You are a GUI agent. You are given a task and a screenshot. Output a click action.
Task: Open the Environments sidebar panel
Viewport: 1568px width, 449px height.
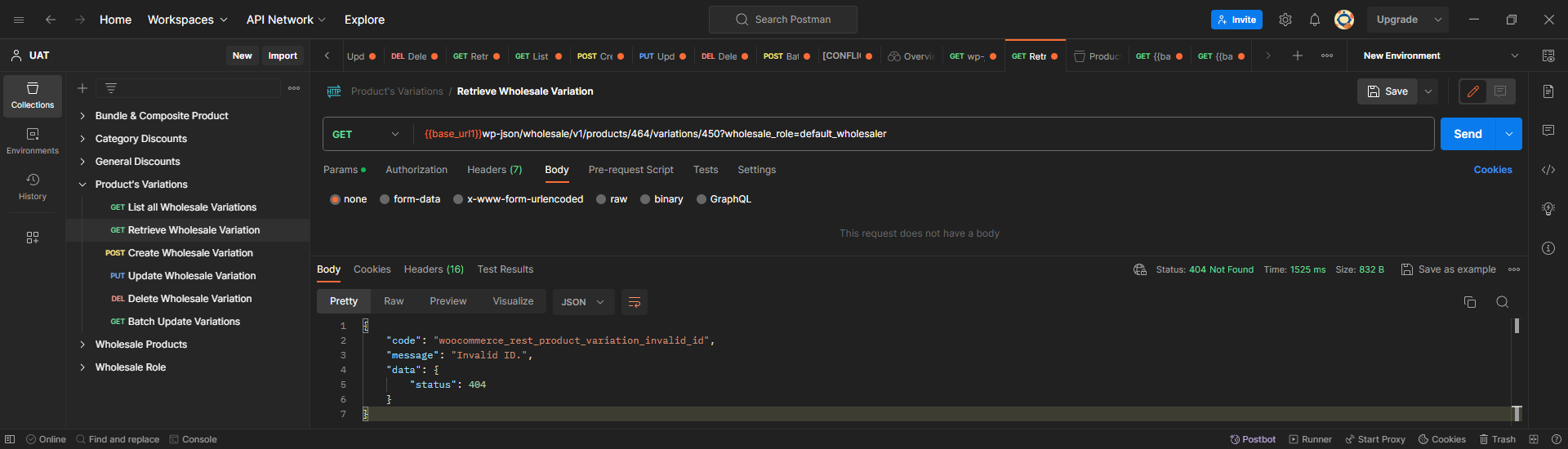33,141
